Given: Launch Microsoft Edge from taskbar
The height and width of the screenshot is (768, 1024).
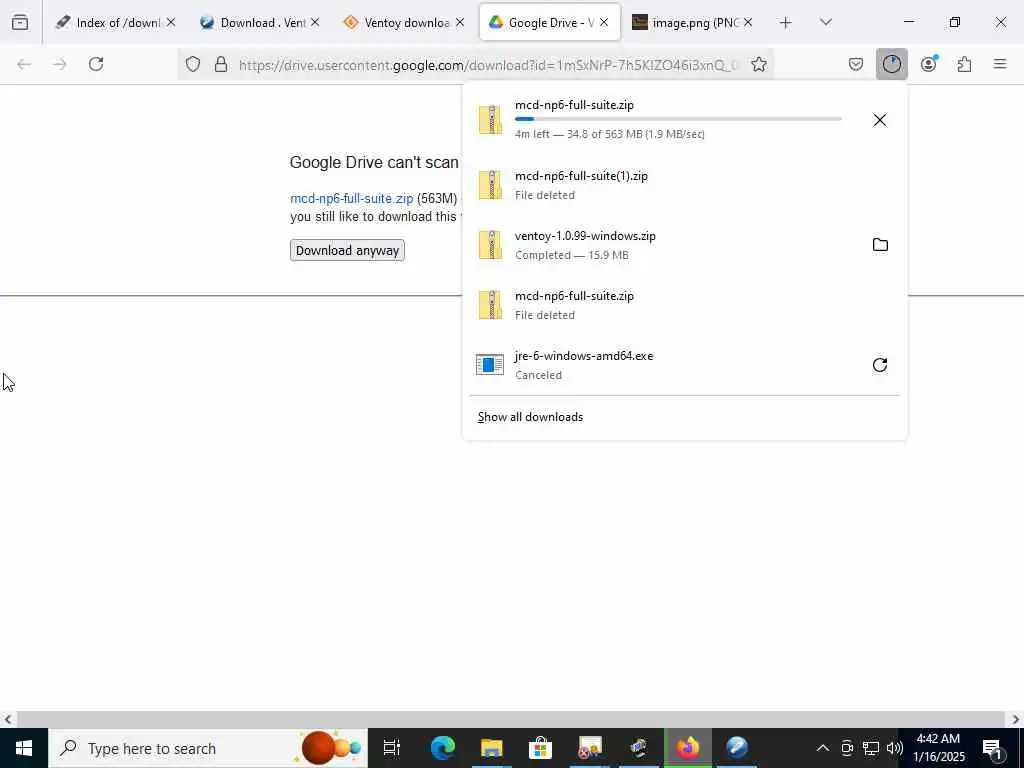Looking at the screenshot, I should click(x=443, y=748).
